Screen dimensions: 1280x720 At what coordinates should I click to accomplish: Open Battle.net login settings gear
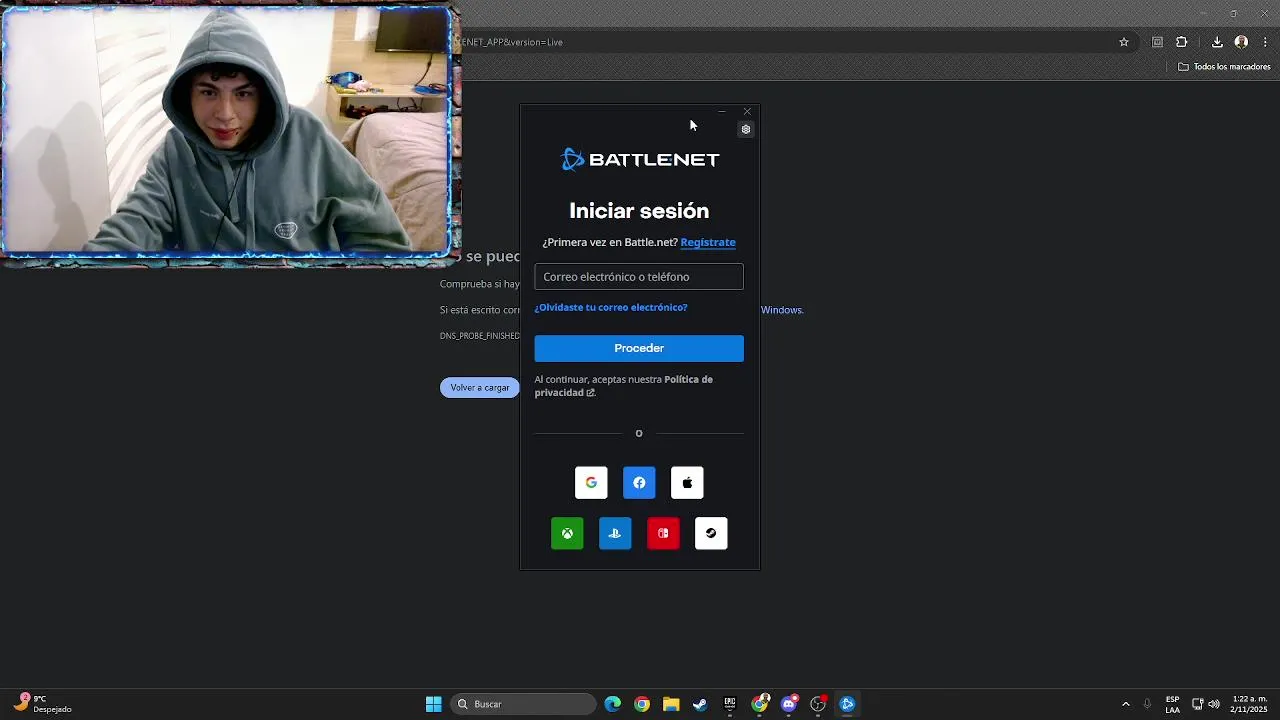745,129
